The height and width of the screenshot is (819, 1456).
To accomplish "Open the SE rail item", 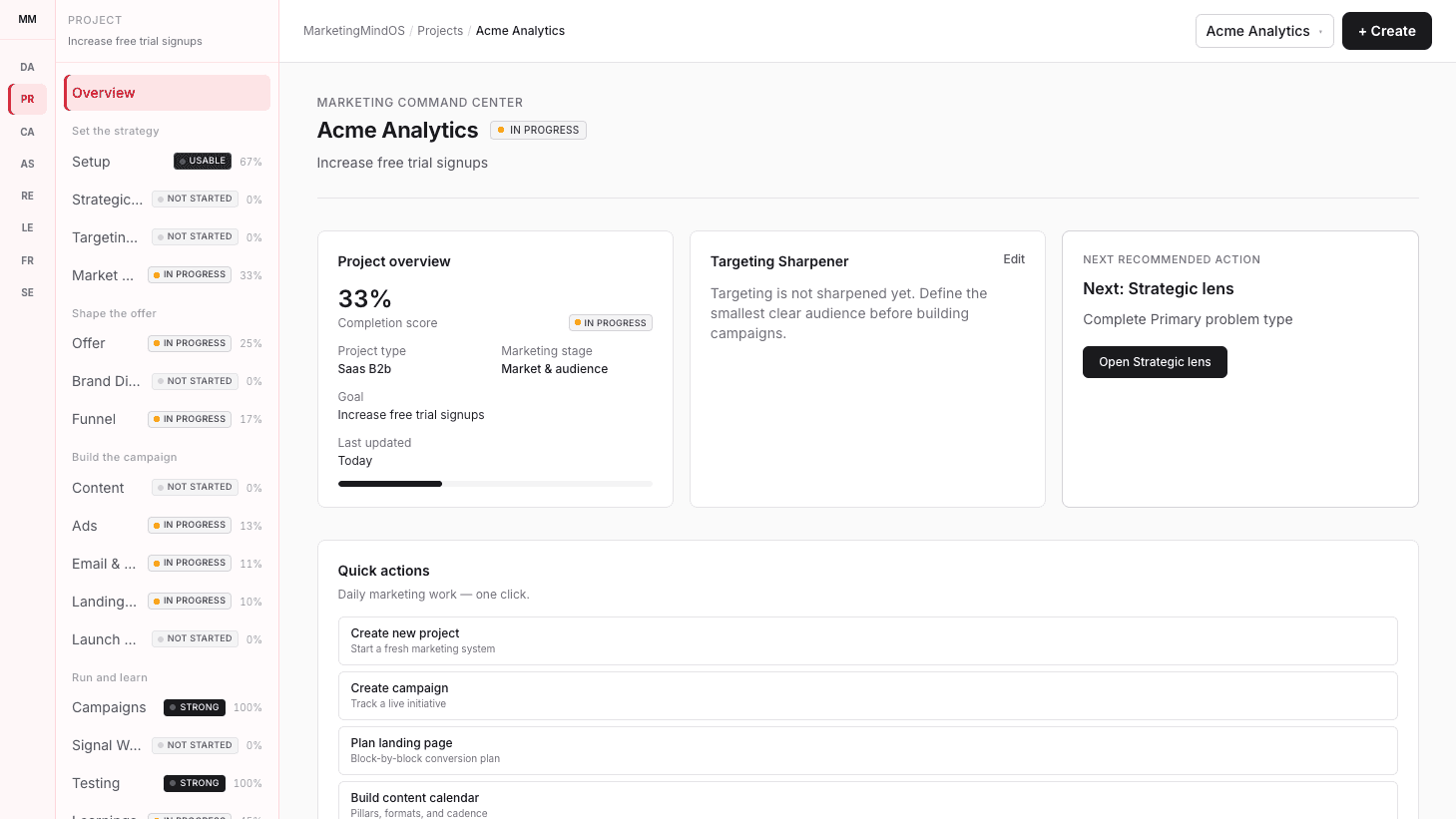I will (x=27, y=292).
